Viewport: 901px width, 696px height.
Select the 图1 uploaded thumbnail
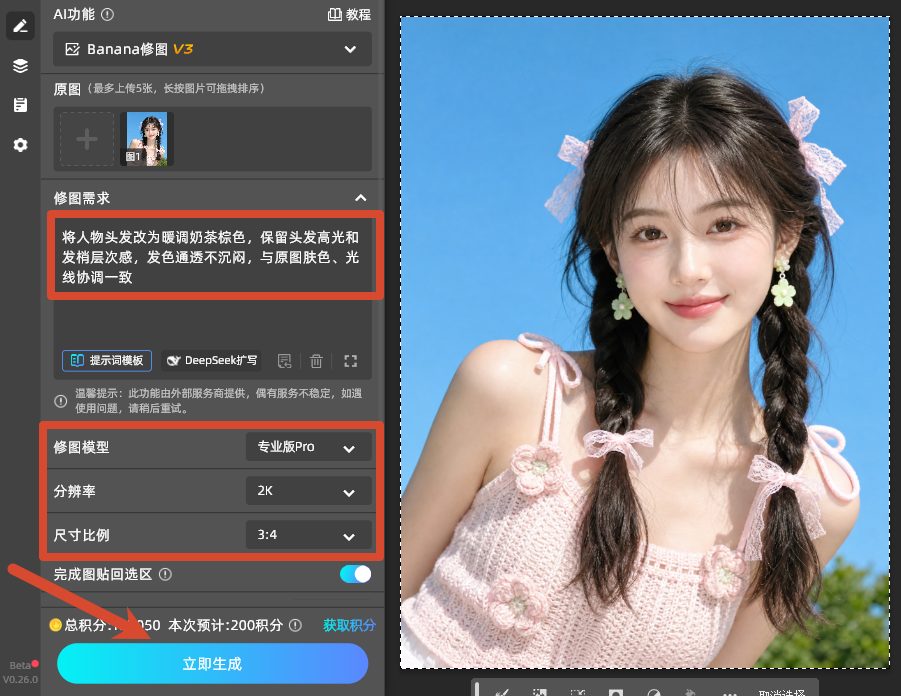click(x=147, y=139)
